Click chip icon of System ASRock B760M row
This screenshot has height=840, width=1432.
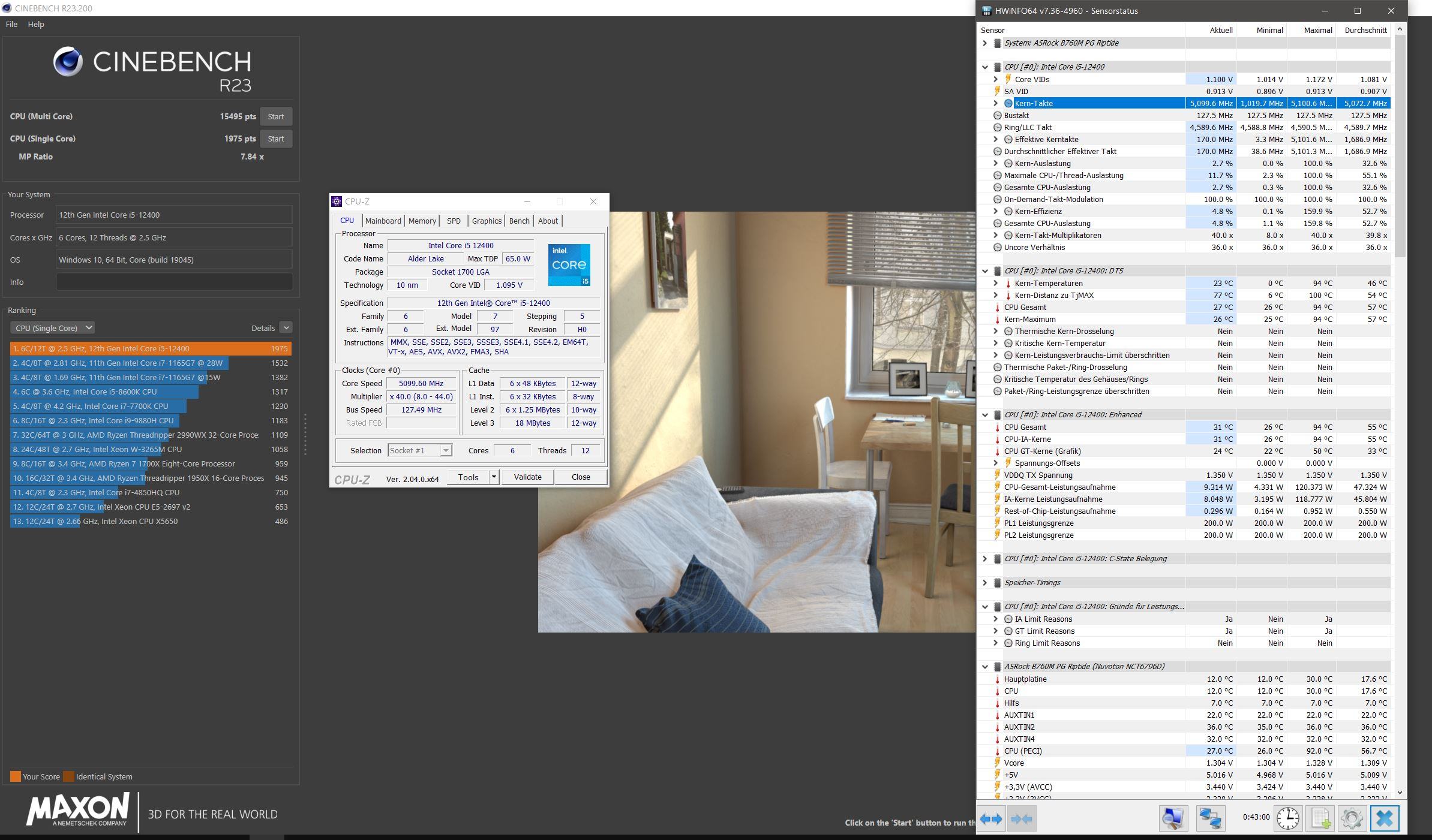click(x=997, y=43)
